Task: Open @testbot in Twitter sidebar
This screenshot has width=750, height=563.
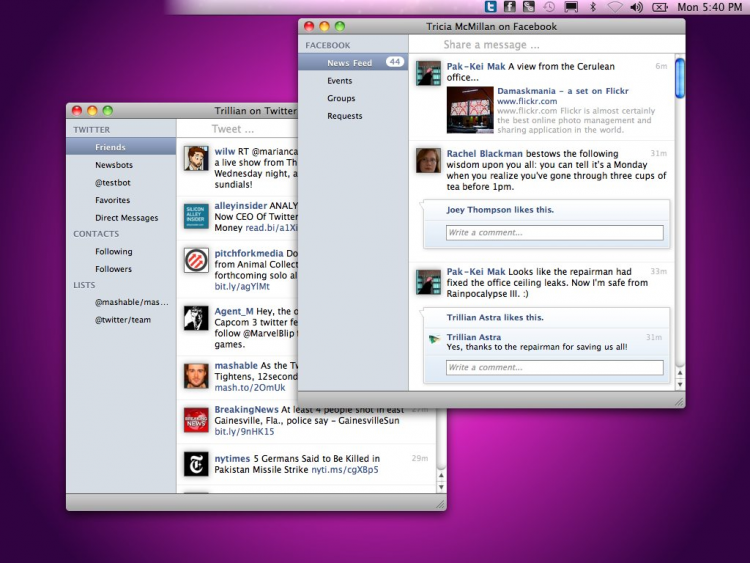Action: [121, 182]
